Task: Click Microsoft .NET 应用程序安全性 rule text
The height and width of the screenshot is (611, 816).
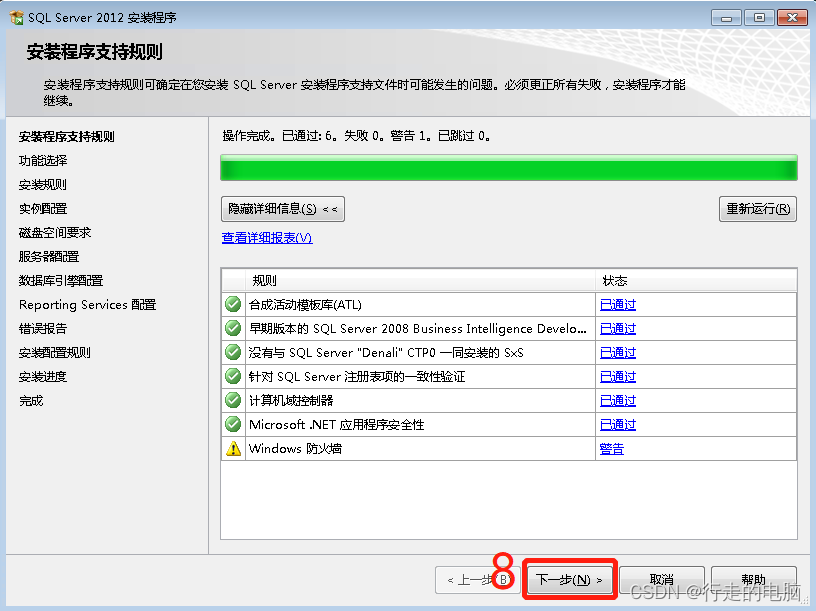Action: [x=336, y=424]
